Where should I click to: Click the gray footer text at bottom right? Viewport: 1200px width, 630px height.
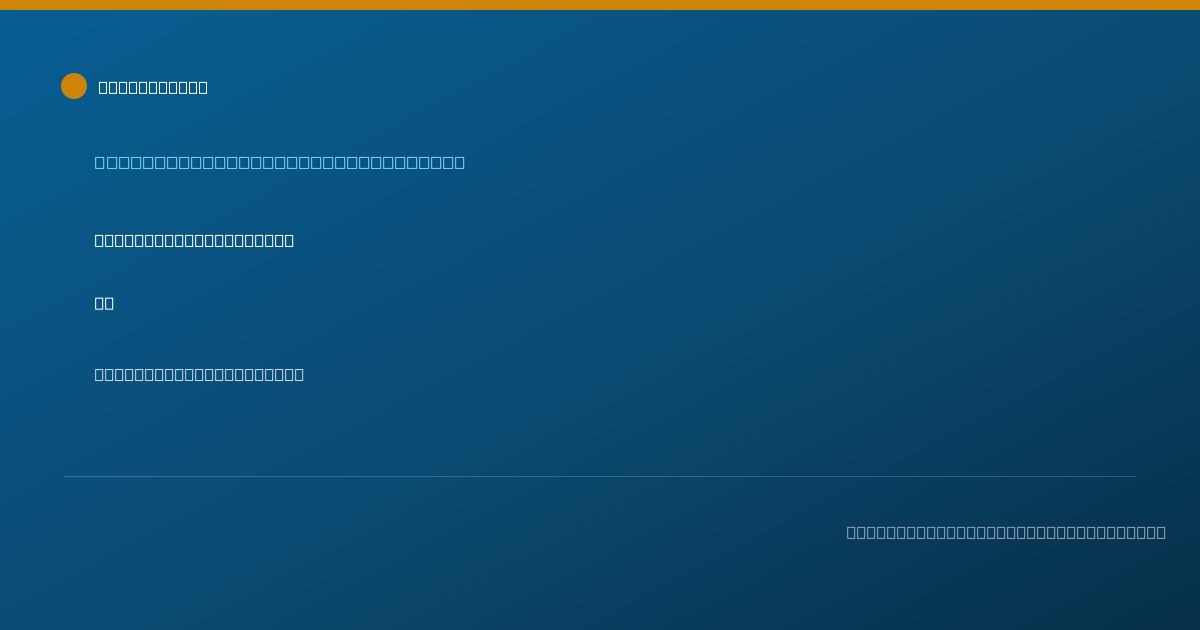pos(1006,532)
